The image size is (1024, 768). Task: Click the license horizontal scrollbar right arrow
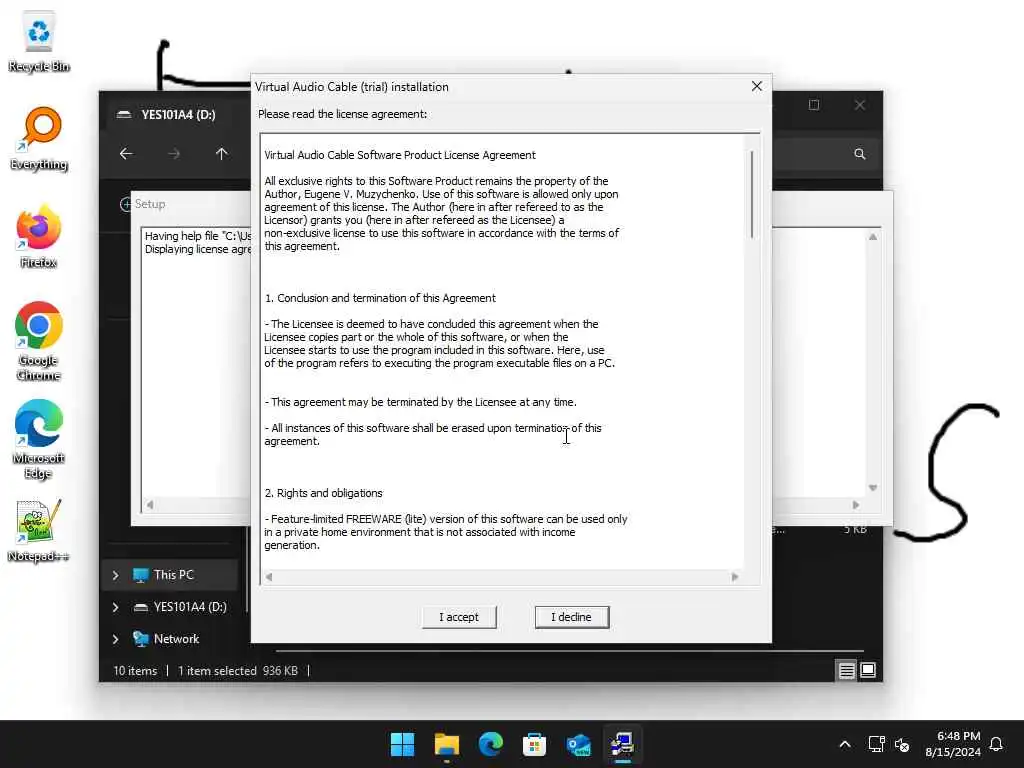pos(735,577)
